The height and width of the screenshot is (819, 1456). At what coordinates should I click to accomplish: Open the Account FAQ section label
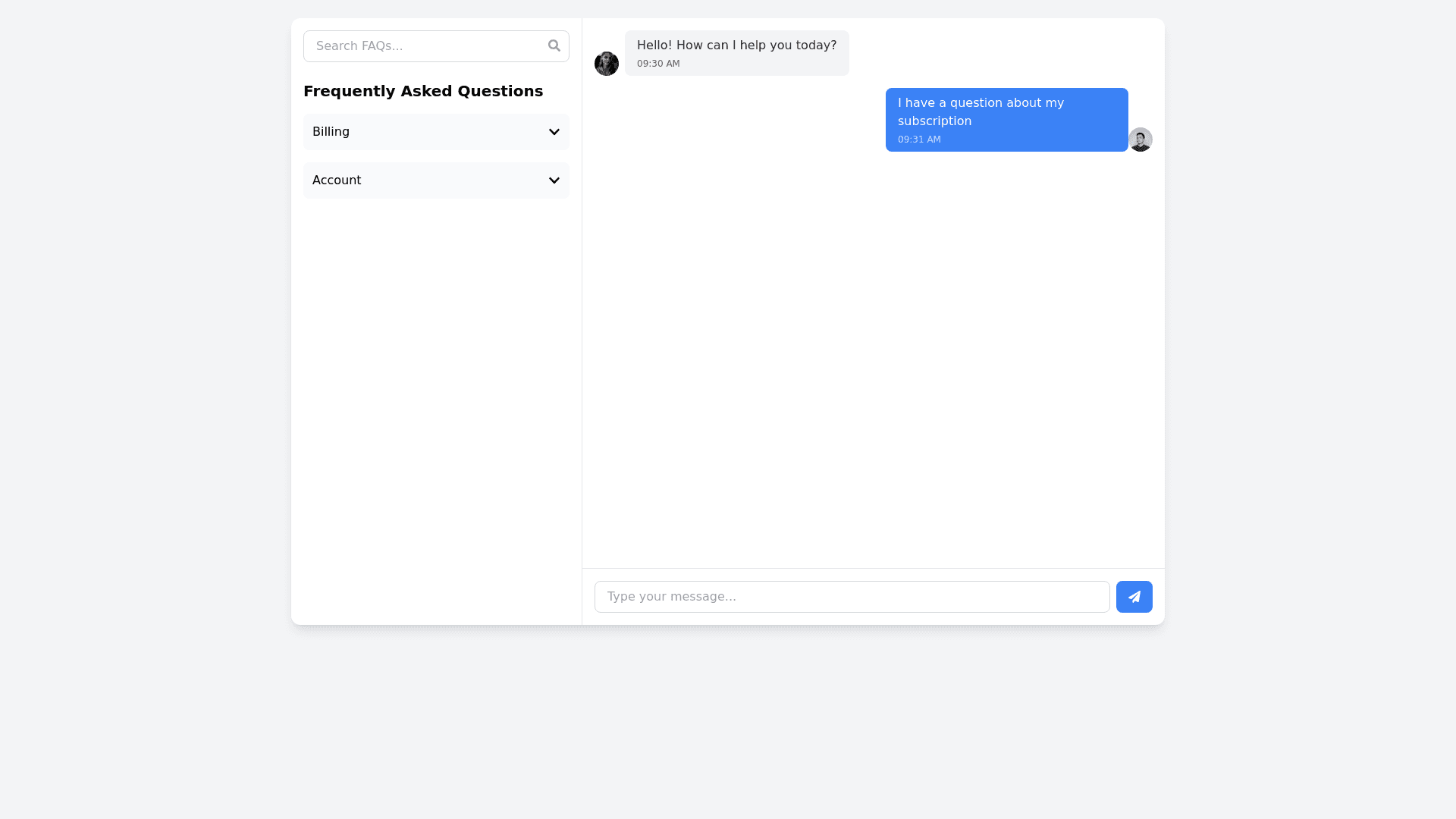click(x=337, y=180)
